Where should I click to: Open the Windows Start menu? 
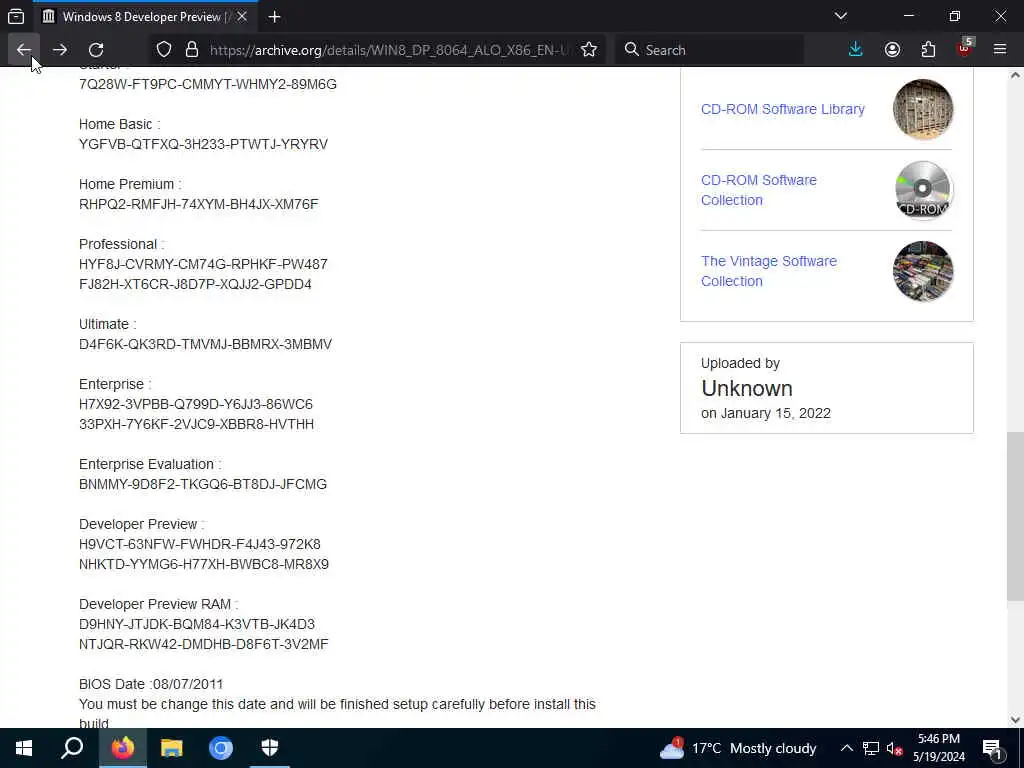[x=24, y=748]
